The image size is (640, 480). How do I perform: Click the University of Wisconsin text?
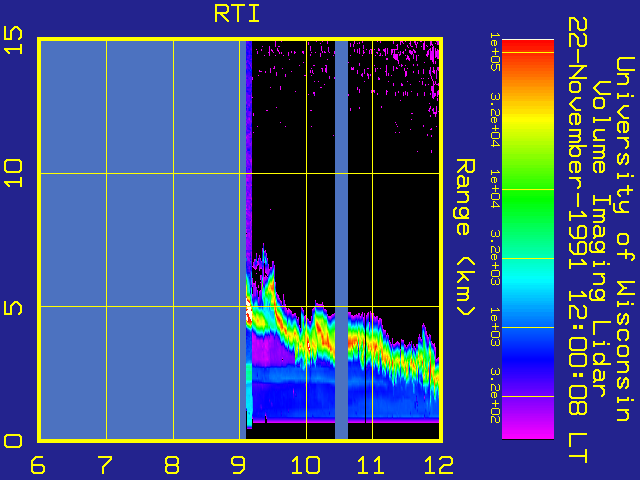click(x=624, y=239)
